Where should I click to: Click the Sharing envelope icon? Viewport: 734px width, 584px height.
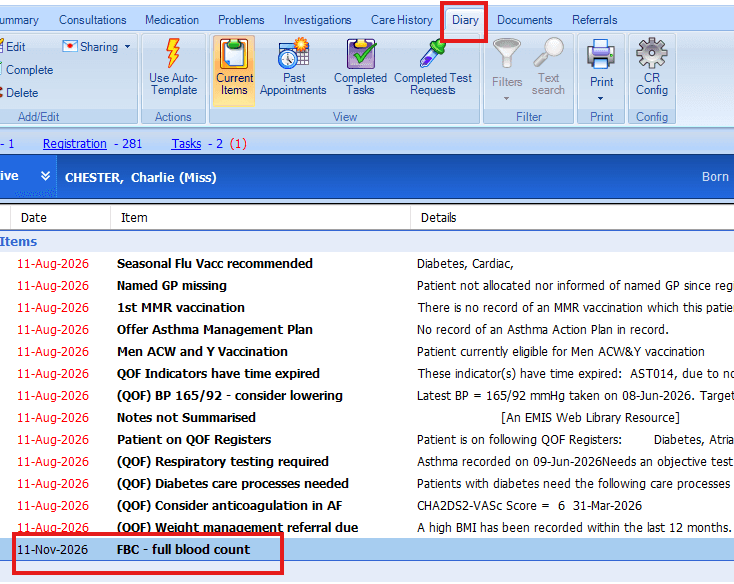(x=69, y=46)
